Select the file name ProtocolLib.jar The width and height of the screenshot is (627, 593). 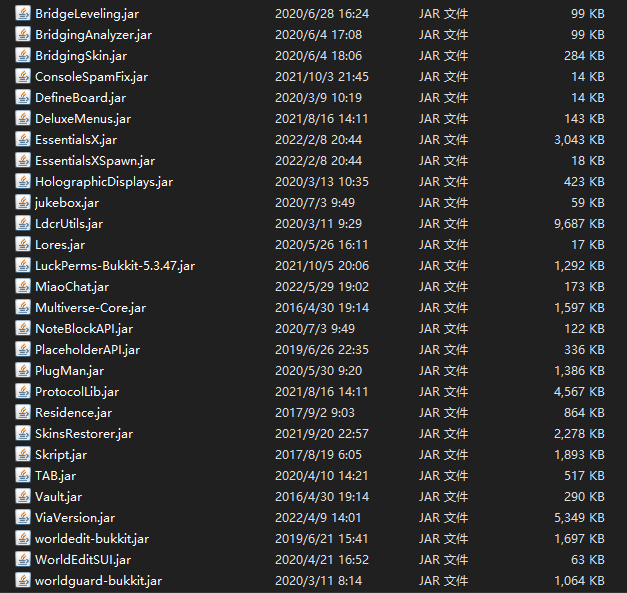pos(77,392)
